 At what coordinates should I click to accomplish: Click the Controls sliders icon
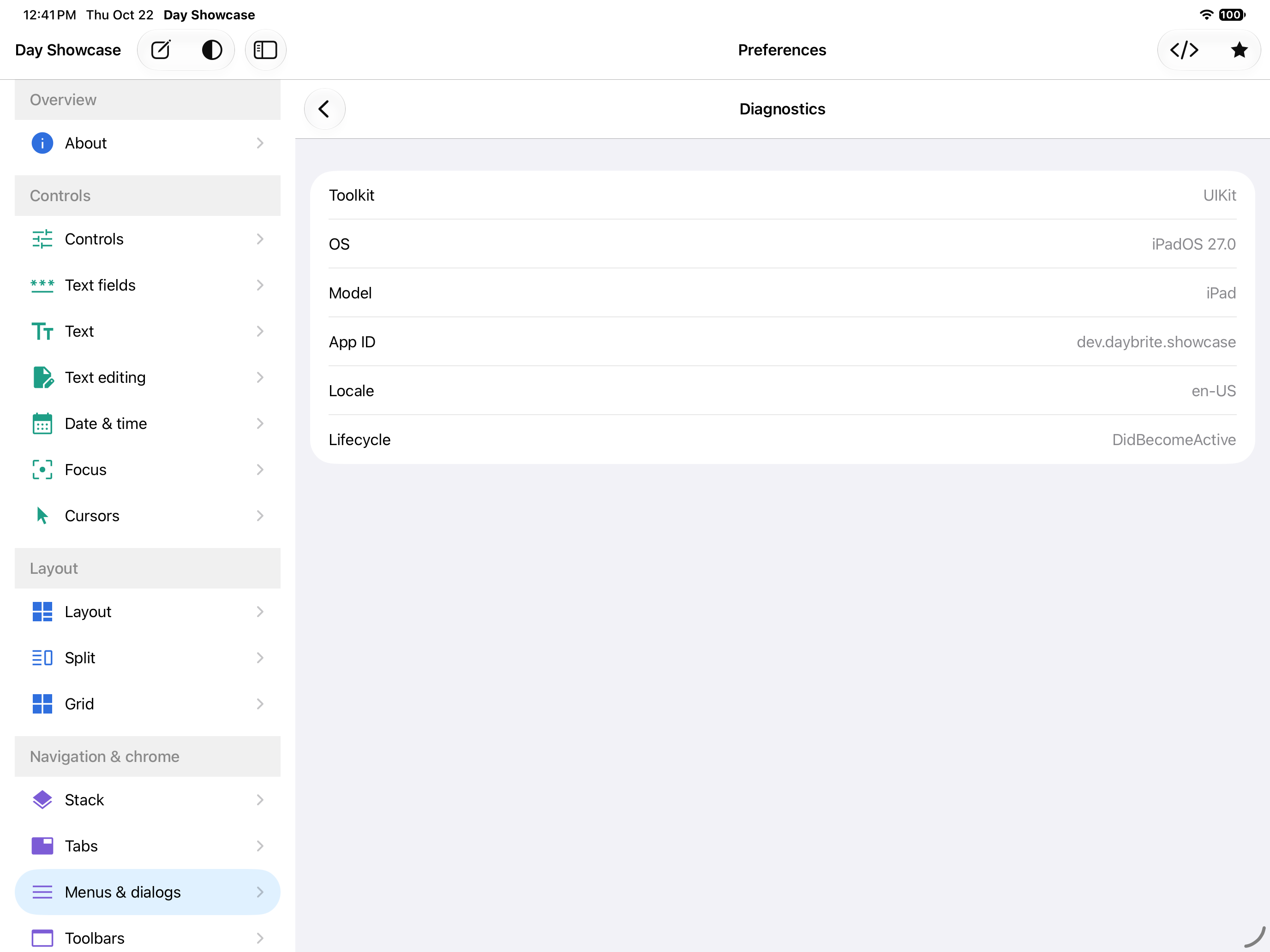[42, 239]
